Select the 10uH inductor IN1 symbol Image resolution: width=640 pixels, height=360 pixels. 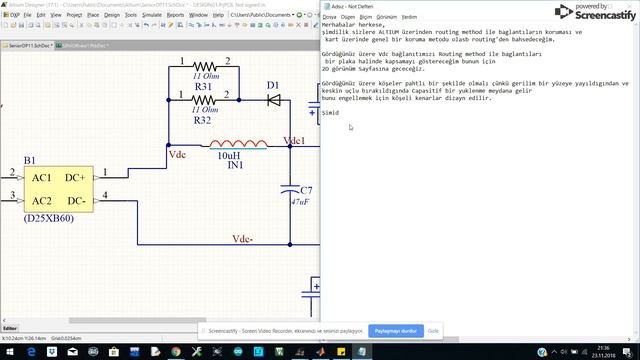pyautogui.click(x=238, y=144)
